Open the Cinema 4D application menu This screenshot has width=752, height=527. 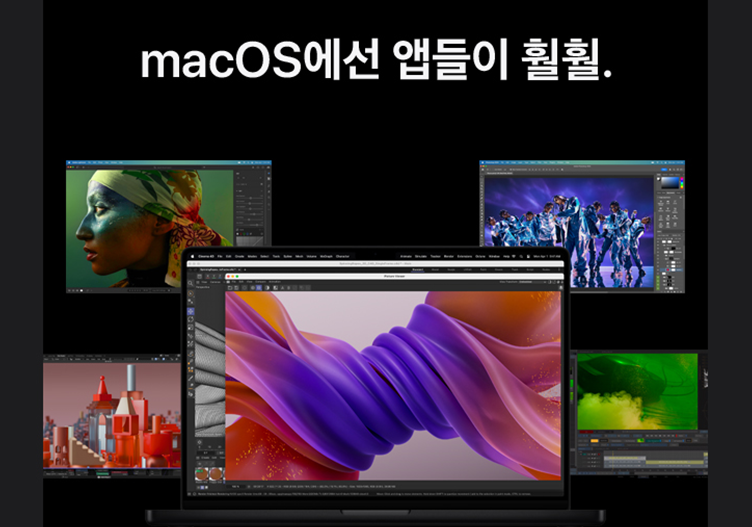(x=206, y=257)
